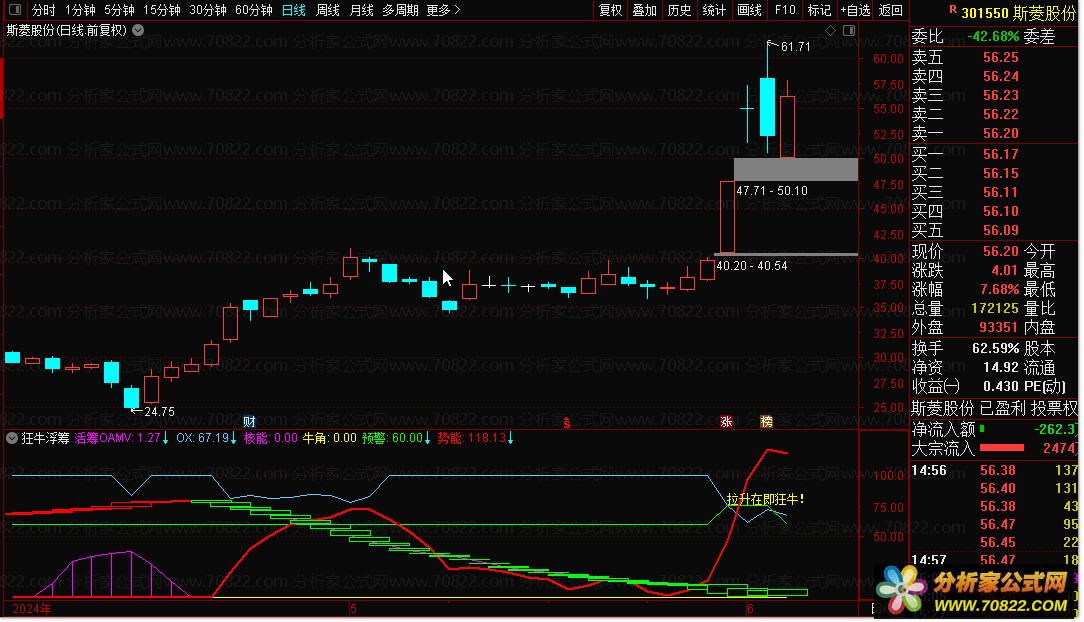
Task: Select the 日线 daily chart tab
Action: coord(294,10)
